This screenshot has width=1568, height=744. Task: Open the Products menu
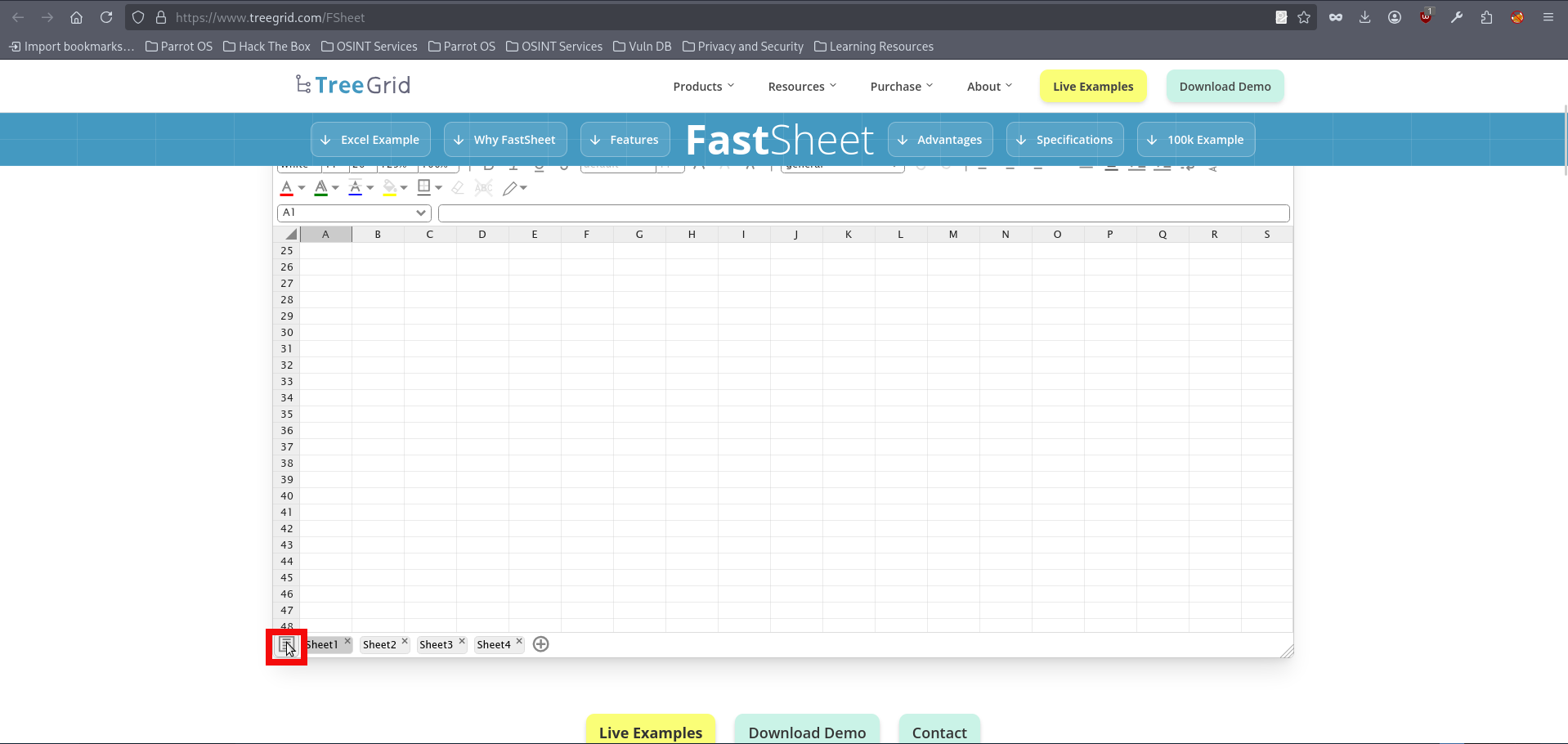click(703, 87)
